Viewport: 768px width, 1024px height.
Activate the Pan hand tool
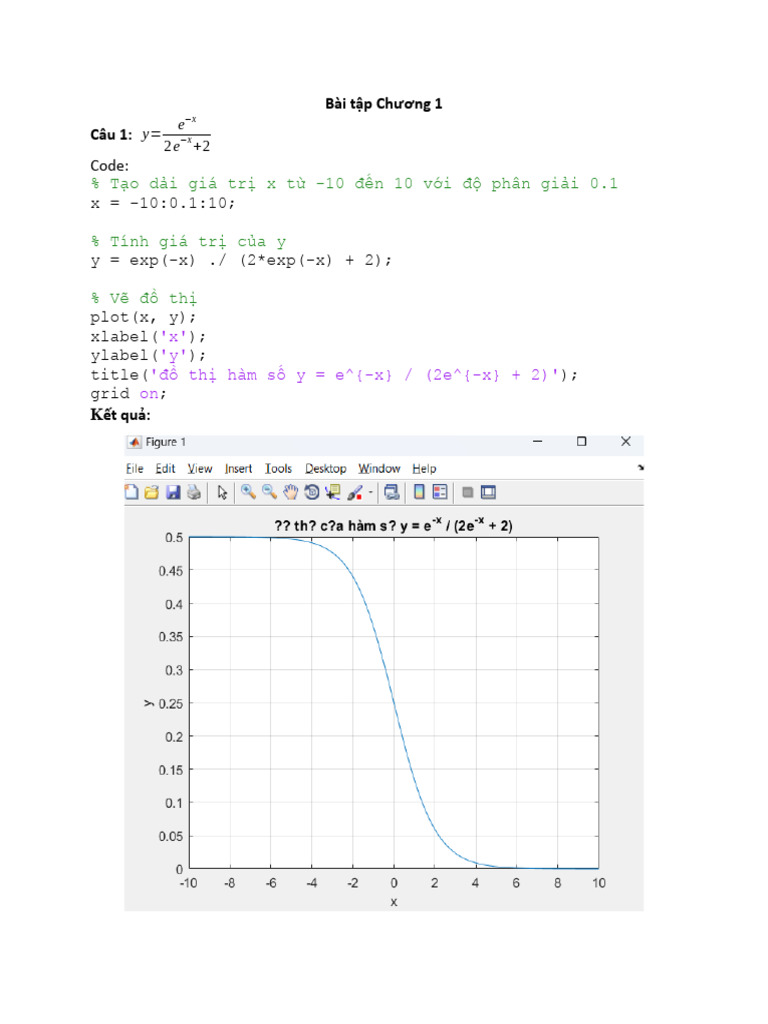click(290, 492)
